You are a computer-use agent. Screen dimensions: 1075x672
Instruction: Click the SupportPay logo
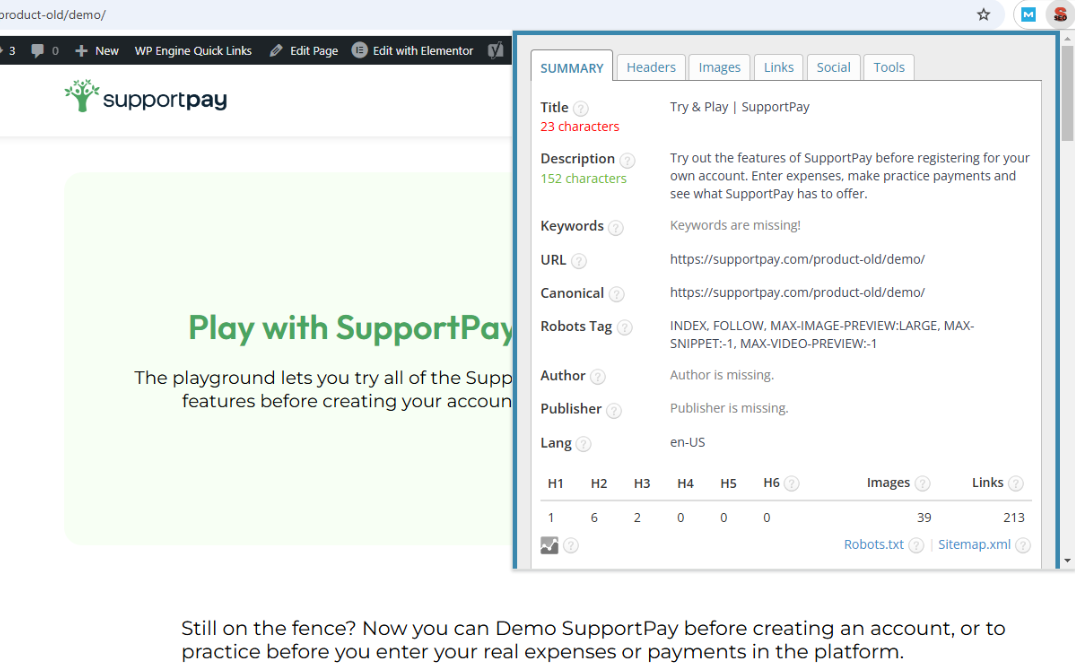(146, 98)
